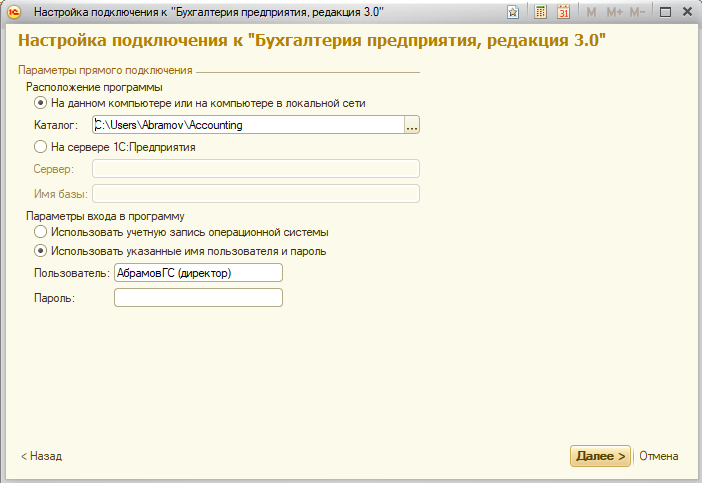The width and height of the screenshot is (702, 483).
Task: Go to next step with Далее button
Action: pos(600,456)
